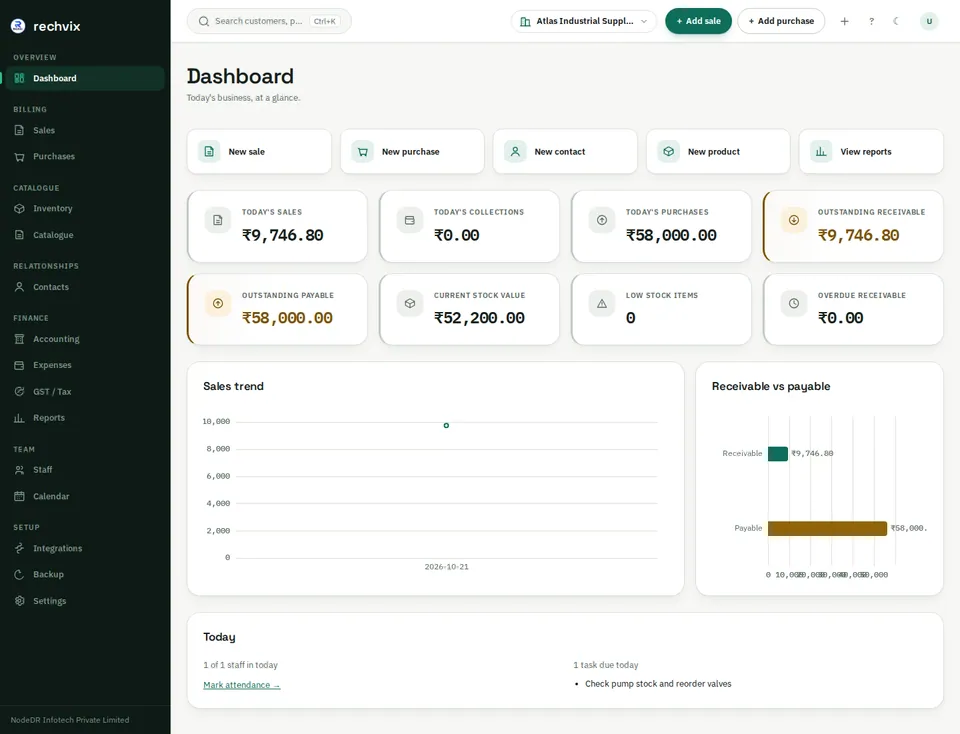Click the Backup icon in sidebar
960x734 pixels.
click(x=20, y=575)
